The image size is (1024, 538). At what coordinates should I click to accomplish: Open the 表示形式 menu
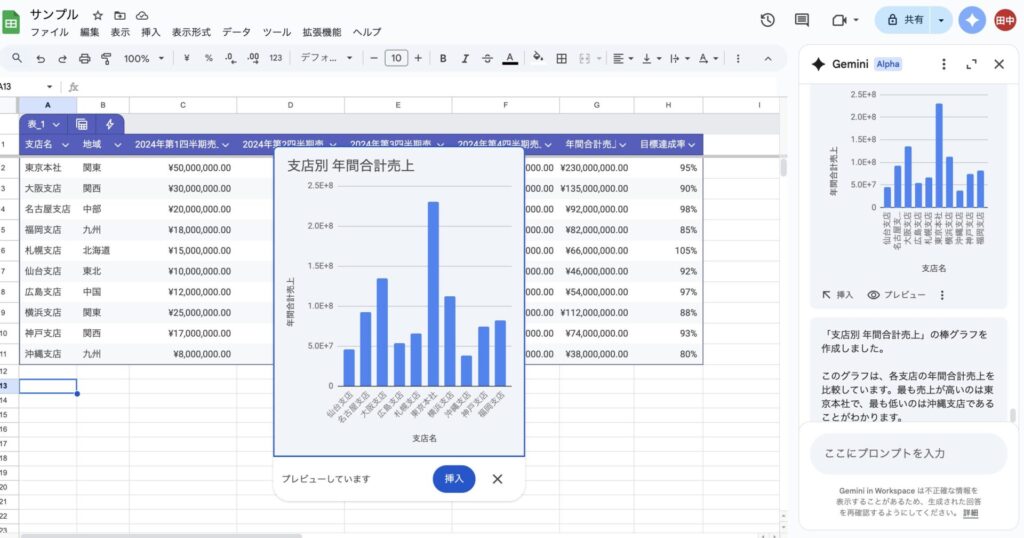point(191,32)
